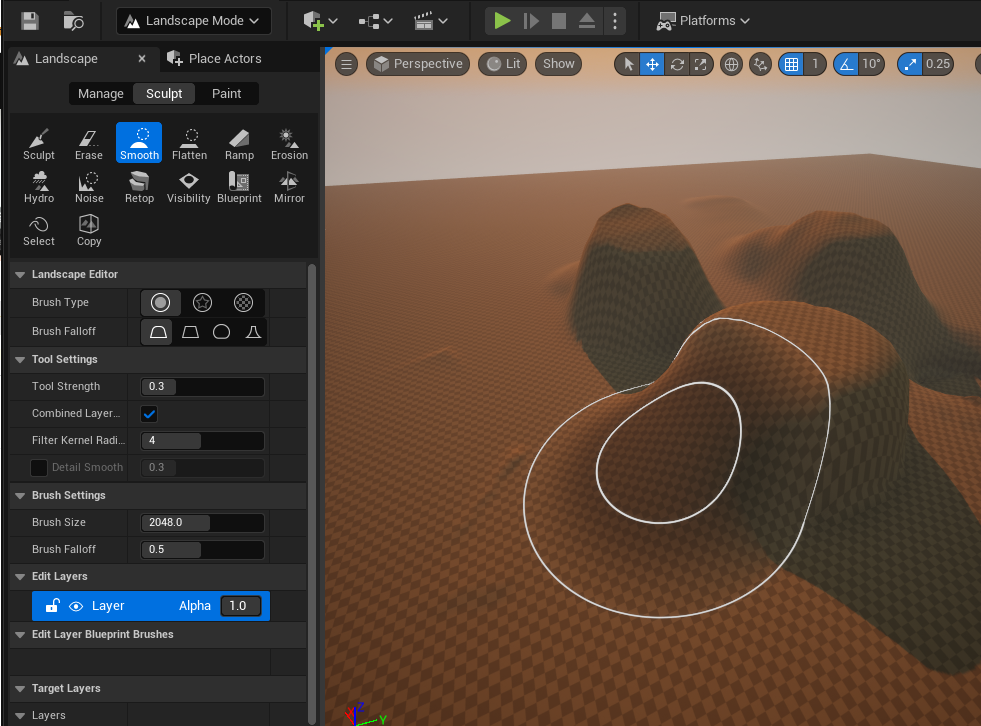Activate the select mode cursor icon

[629, 64]
